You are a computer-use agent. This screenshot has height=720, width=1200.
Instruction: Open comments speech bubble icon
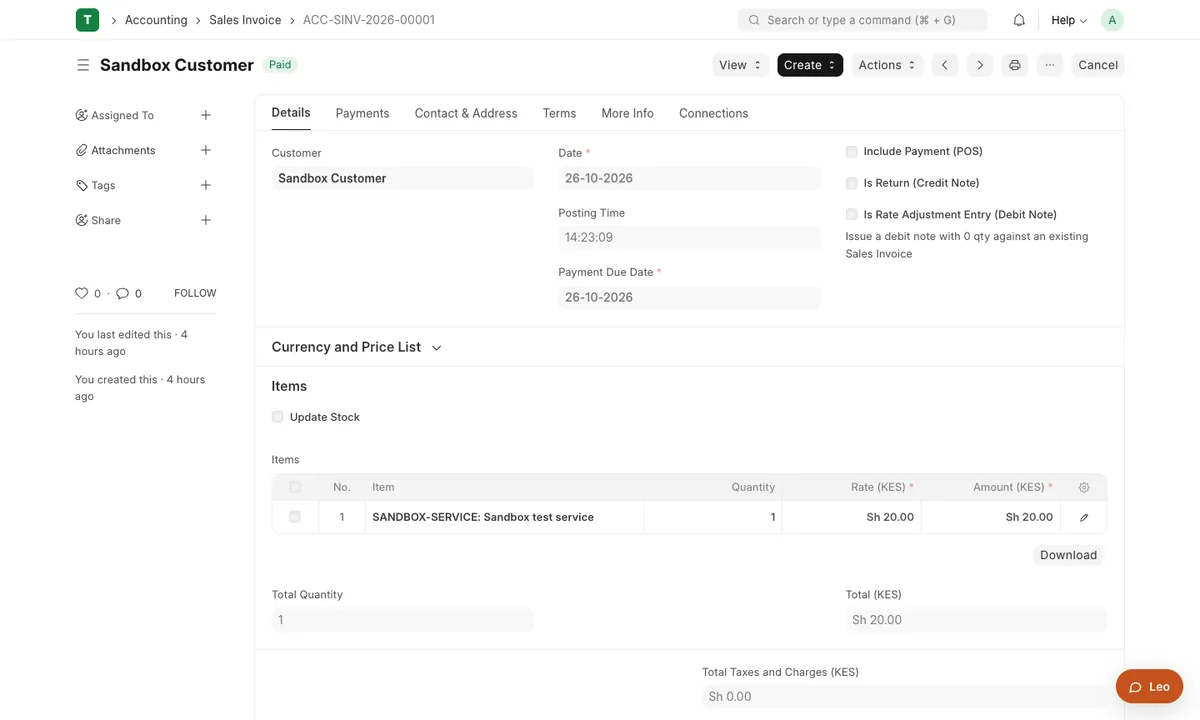click(x=122, y=293)
